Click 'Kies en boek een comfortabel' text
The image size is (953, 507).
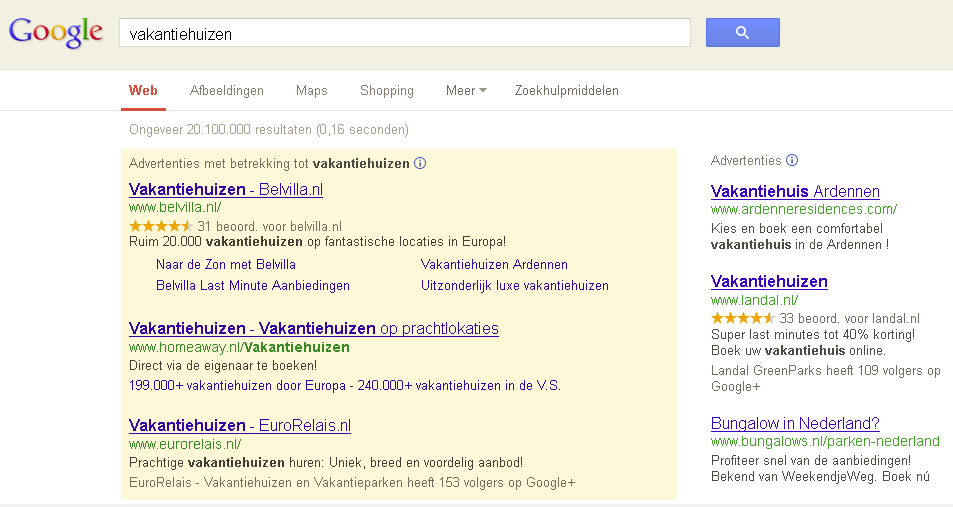(x=797, y=229)
